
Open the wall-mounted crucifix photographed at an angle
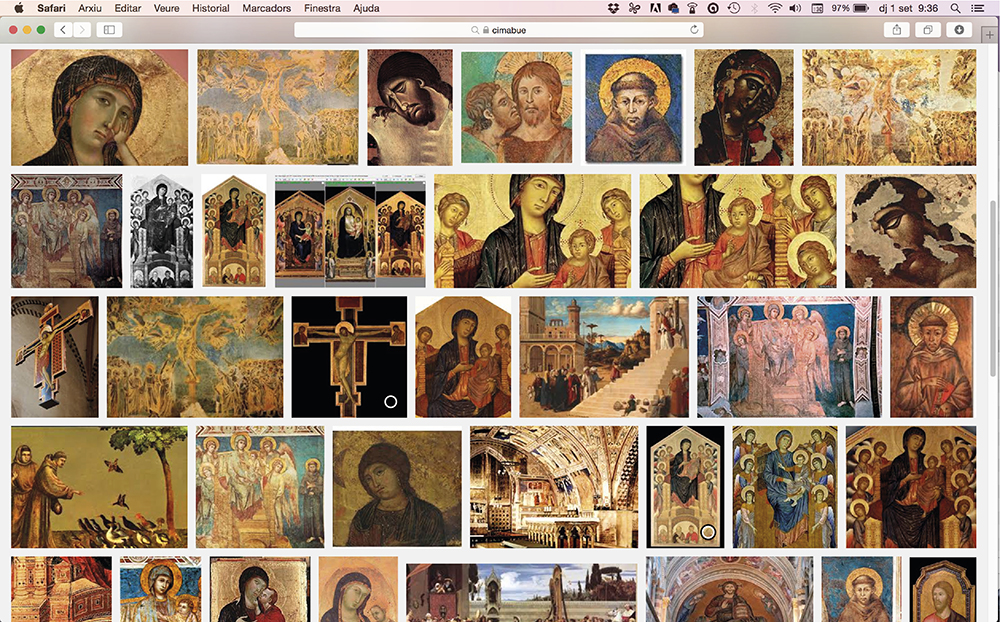point(55,357)
